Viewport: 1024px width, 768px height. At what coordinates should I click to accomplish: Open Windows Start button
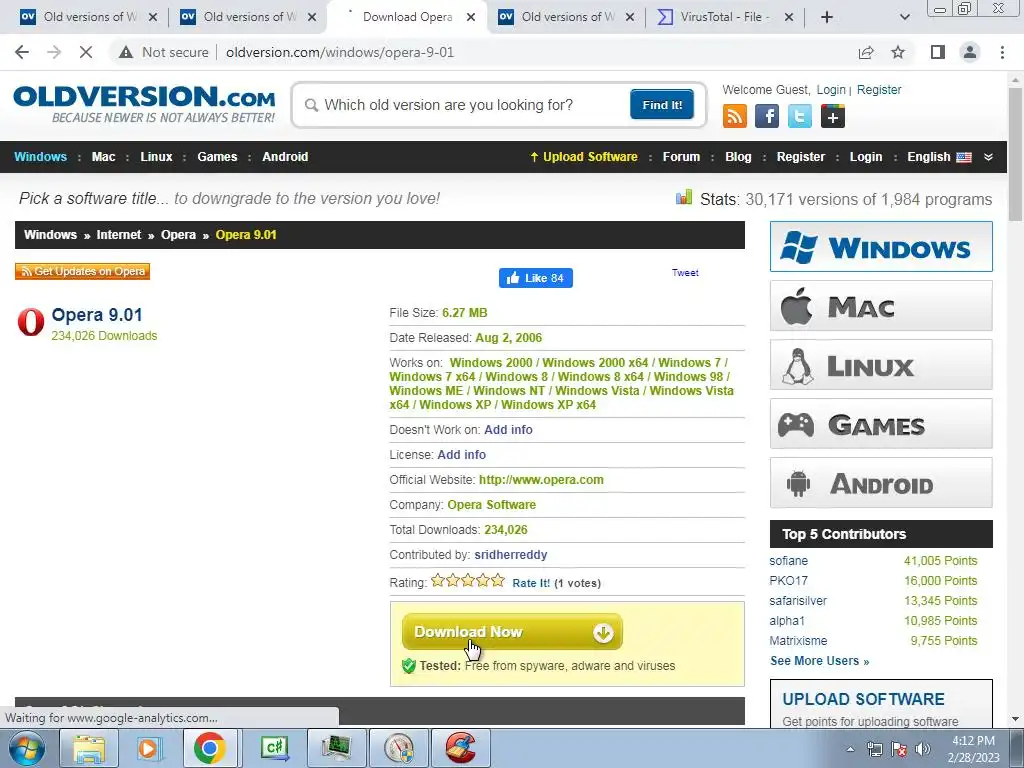[x=27, y=748]
